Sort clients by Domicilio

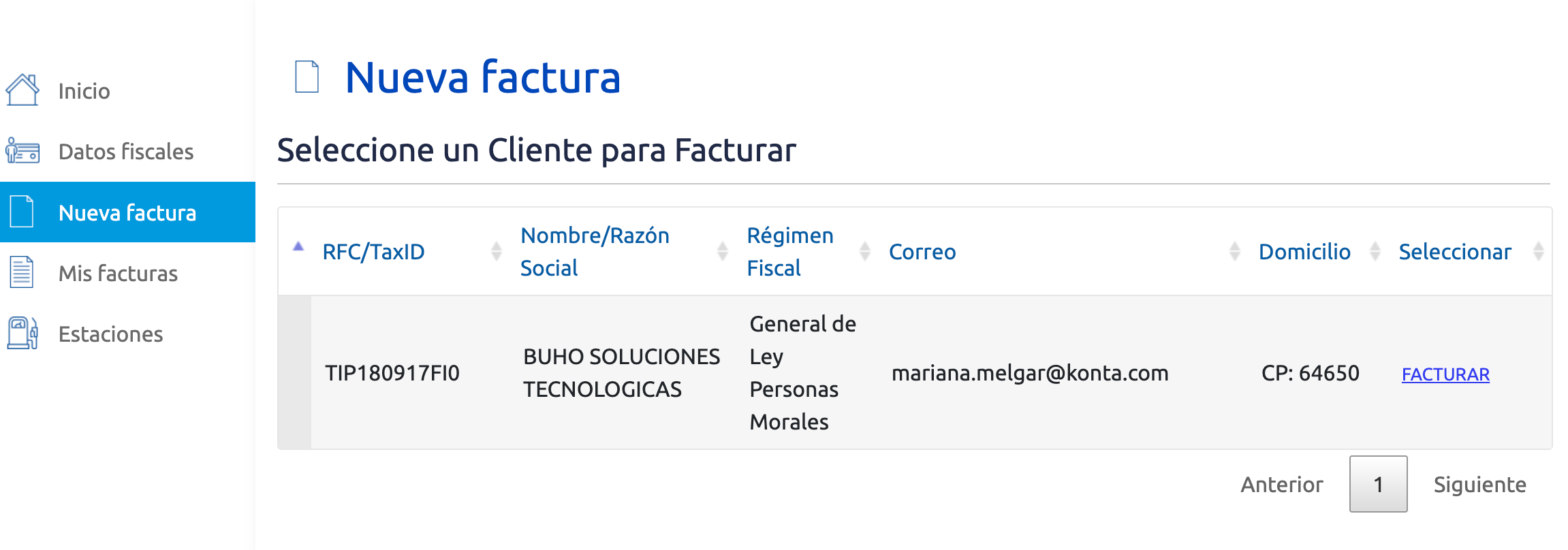point(1374,251)
